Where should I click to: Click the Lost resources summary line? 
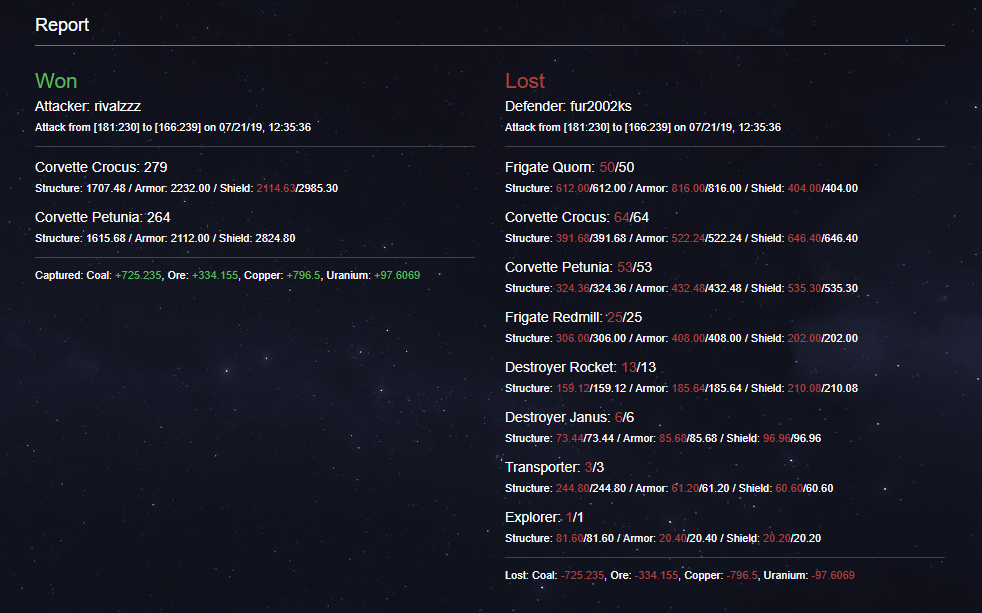pos(680,575)
